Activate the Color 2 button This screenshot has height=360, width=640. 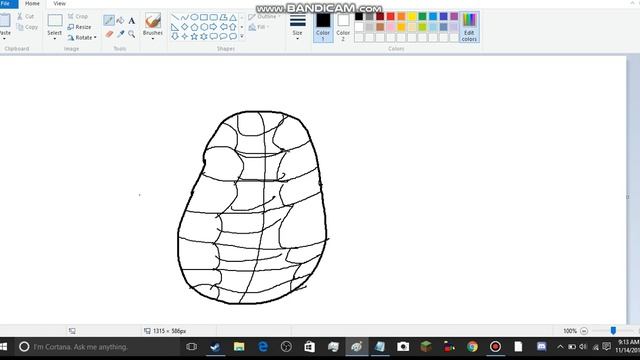343,27
